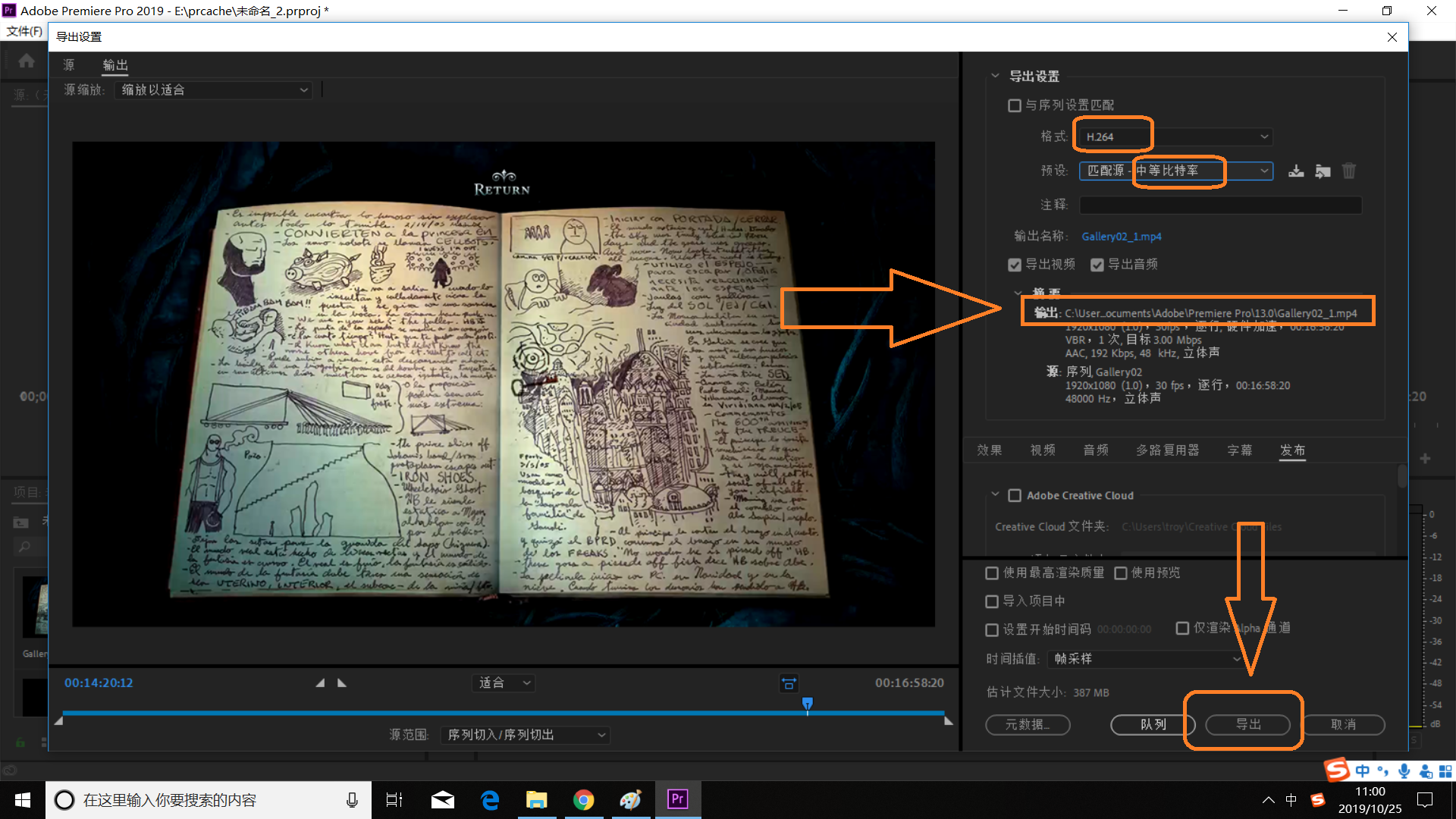Click Premiere Pro taskbar icon
Viewport: 1456px width, 819px height.
(678, 799)
